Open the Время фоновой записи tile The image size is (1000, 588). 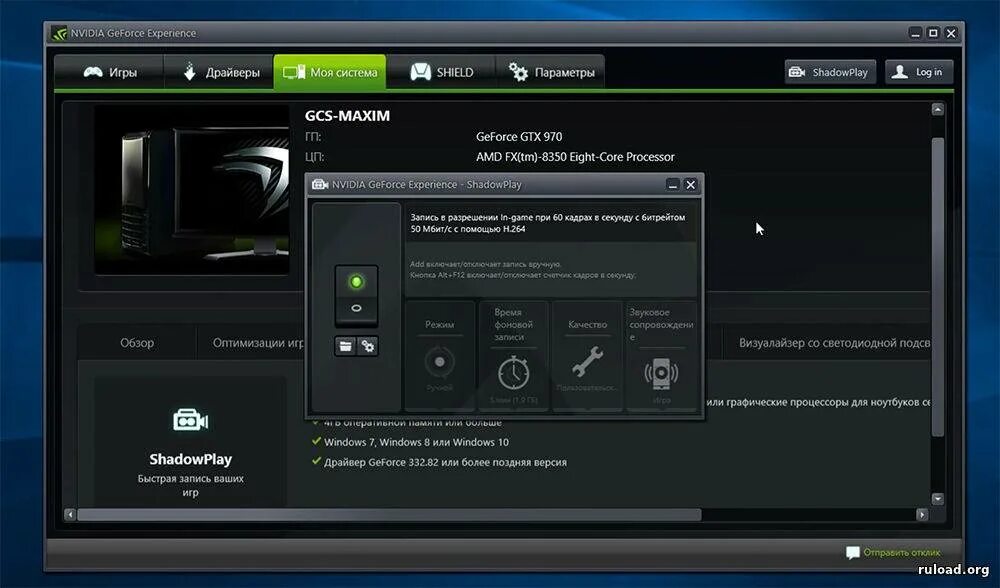point(513,355)
